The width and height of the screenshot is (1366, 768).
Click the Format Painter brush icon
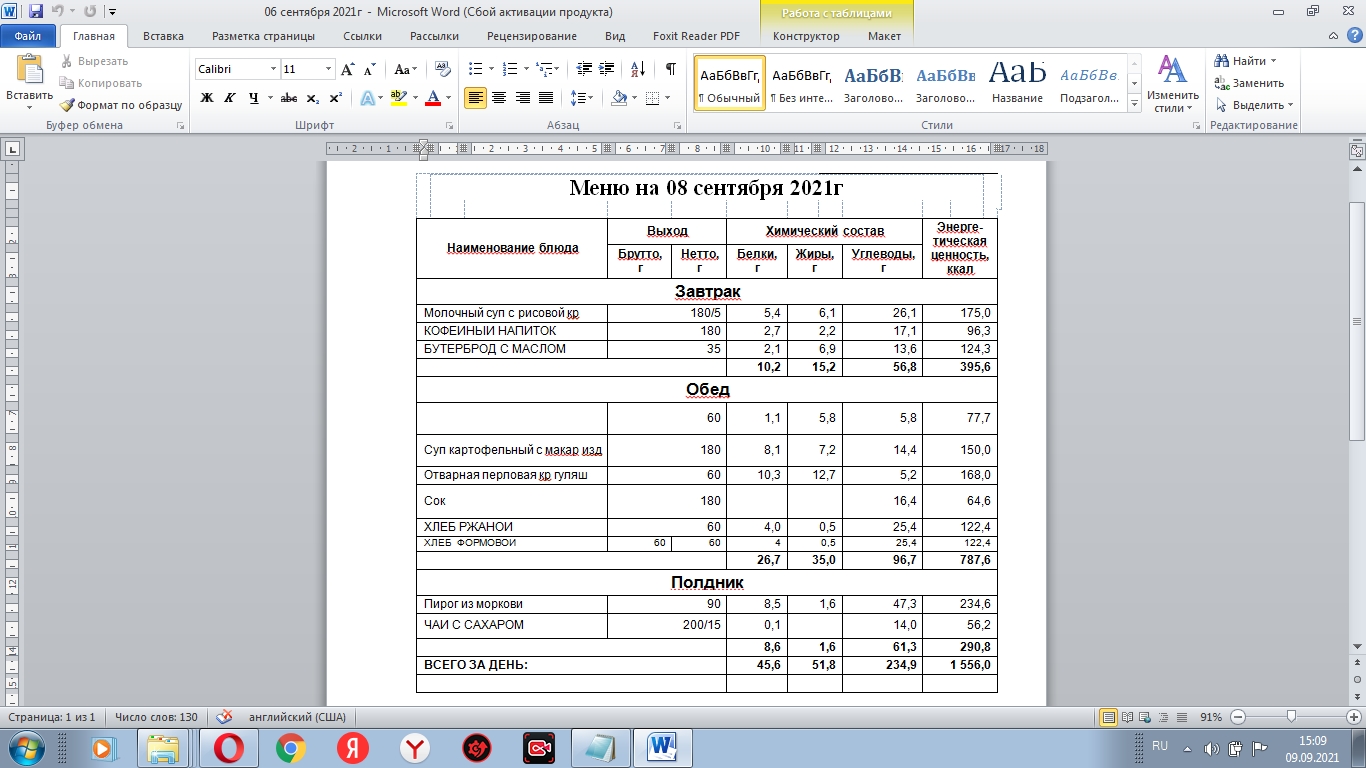[x=67, y=105]
